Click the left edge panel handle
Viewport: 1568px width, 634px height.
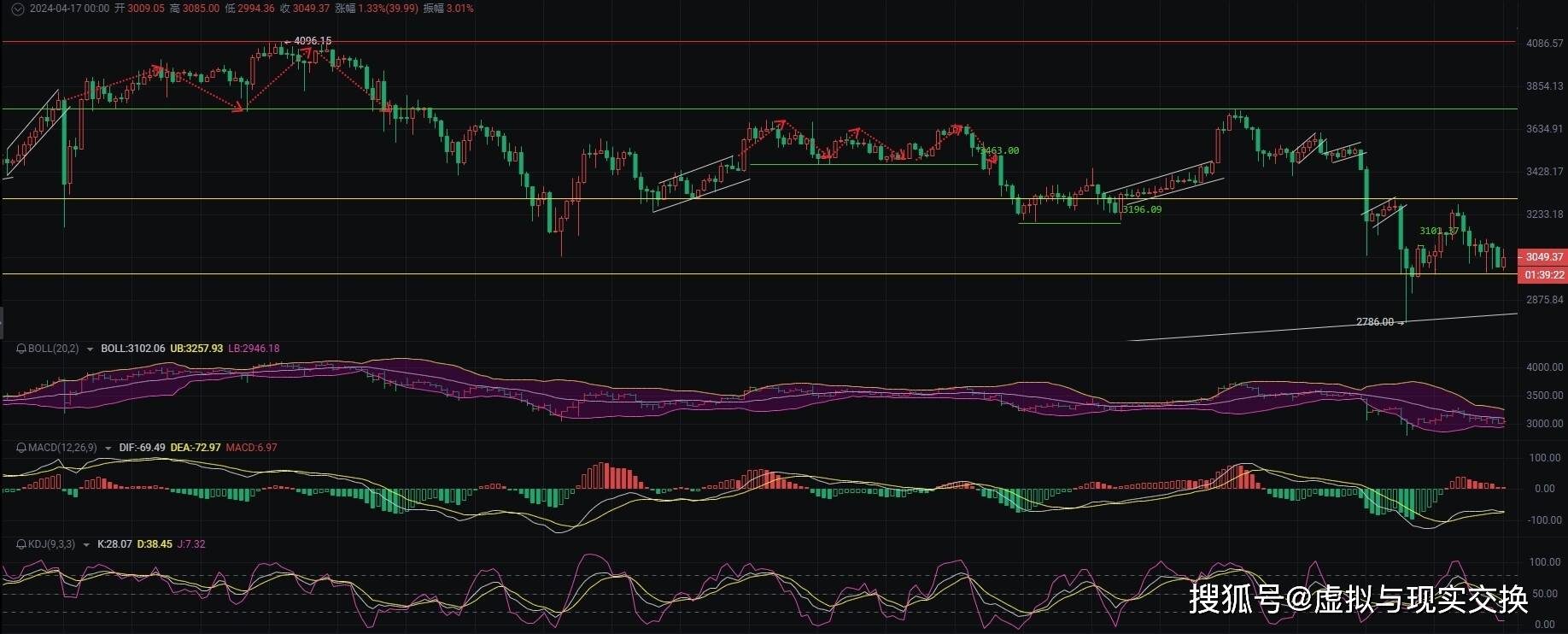click(x=2, y=322)
